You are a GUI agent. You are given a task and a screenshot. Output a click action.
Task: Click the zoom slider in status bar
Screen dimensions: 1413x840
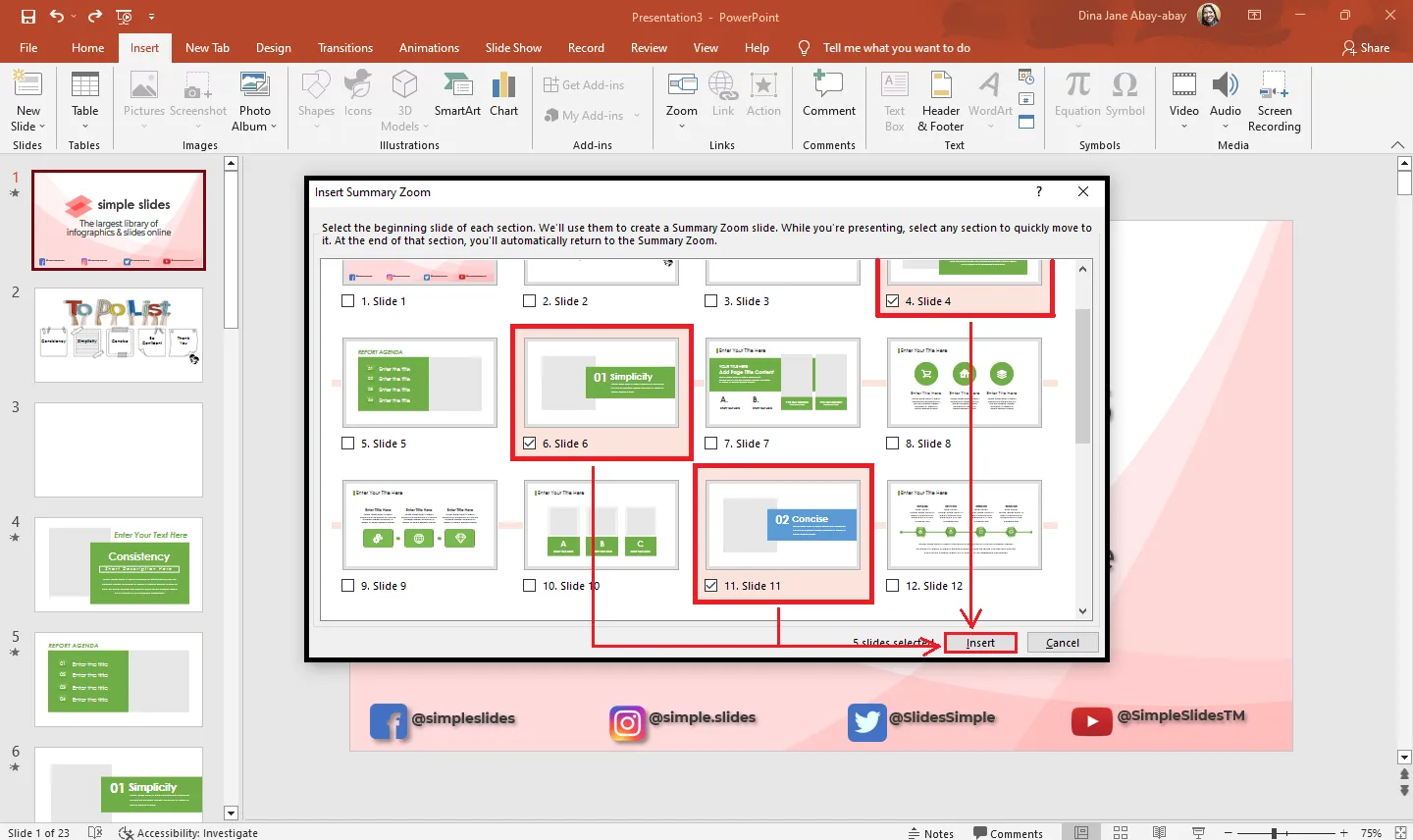pos(1274,833)
